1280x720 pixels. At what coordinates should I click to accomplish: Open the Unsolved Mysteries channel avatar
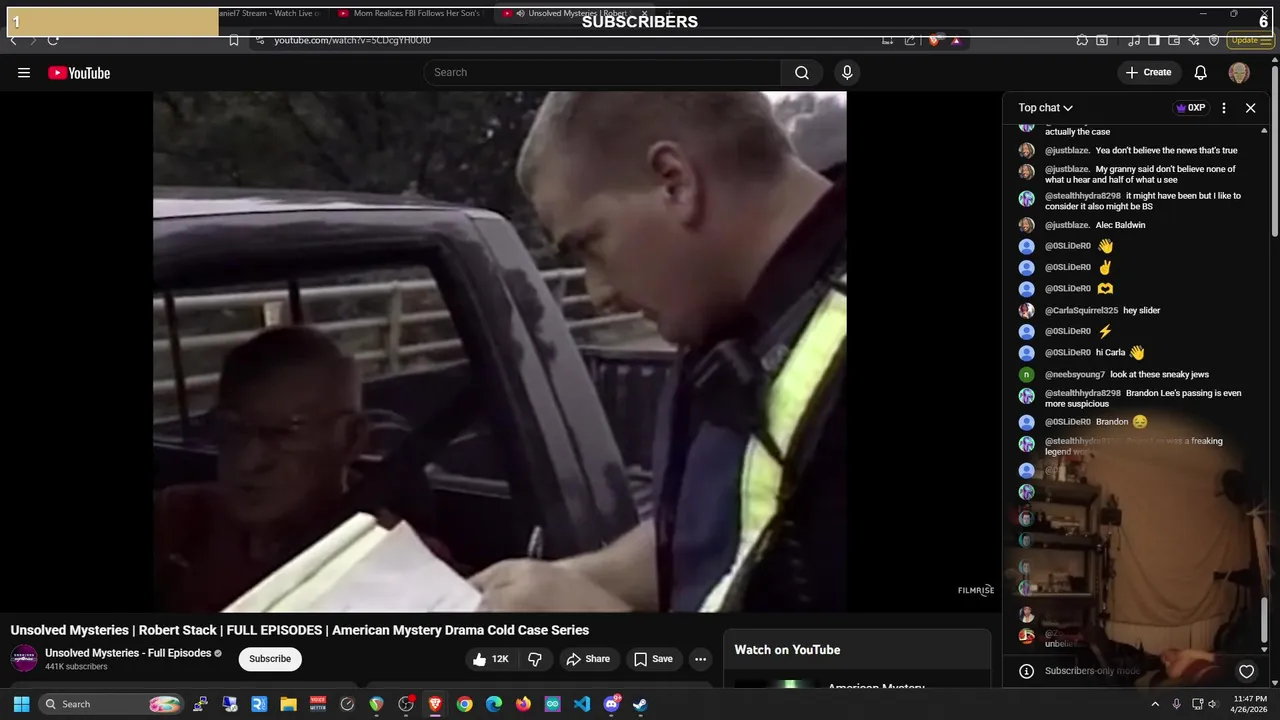[24, 658]
